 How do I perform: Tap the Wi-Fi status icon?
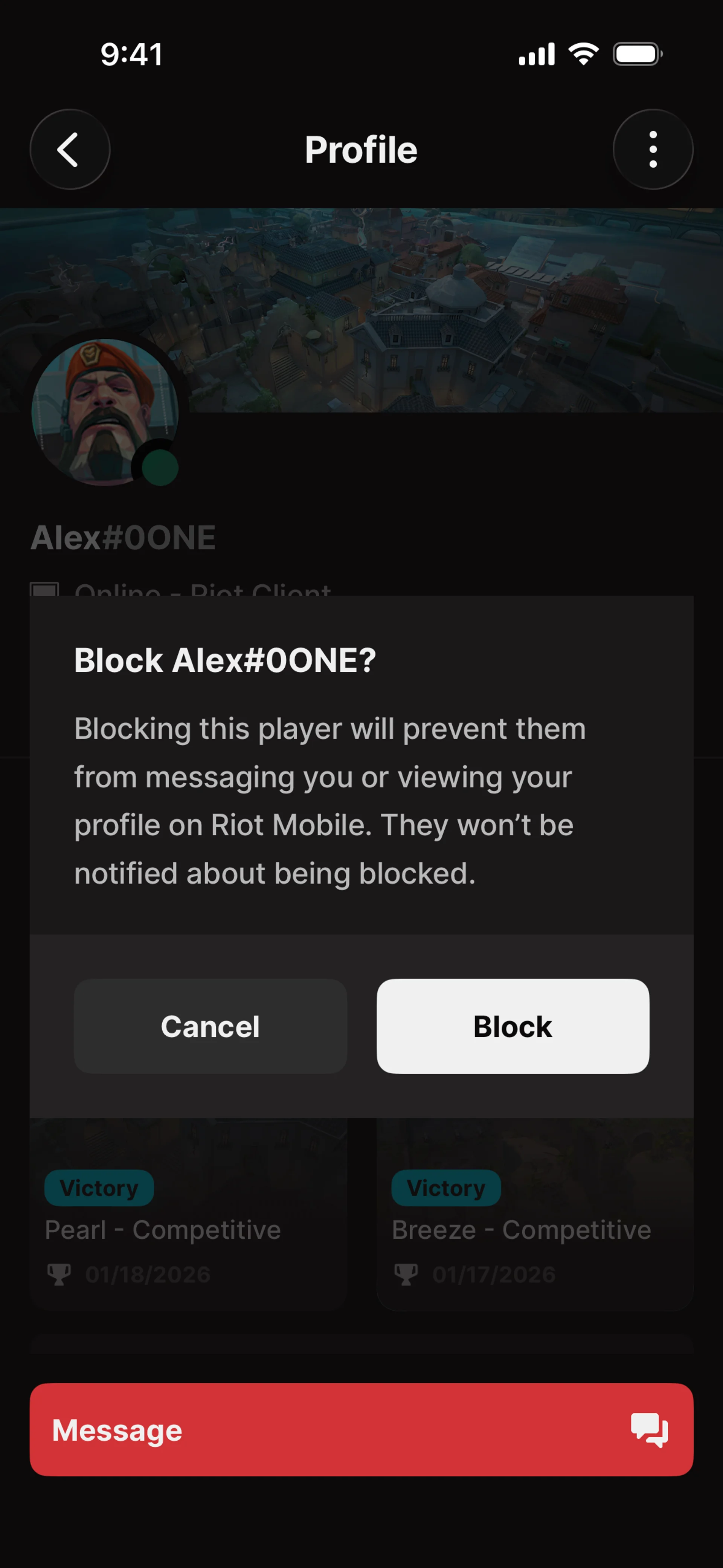coord(584,54)
